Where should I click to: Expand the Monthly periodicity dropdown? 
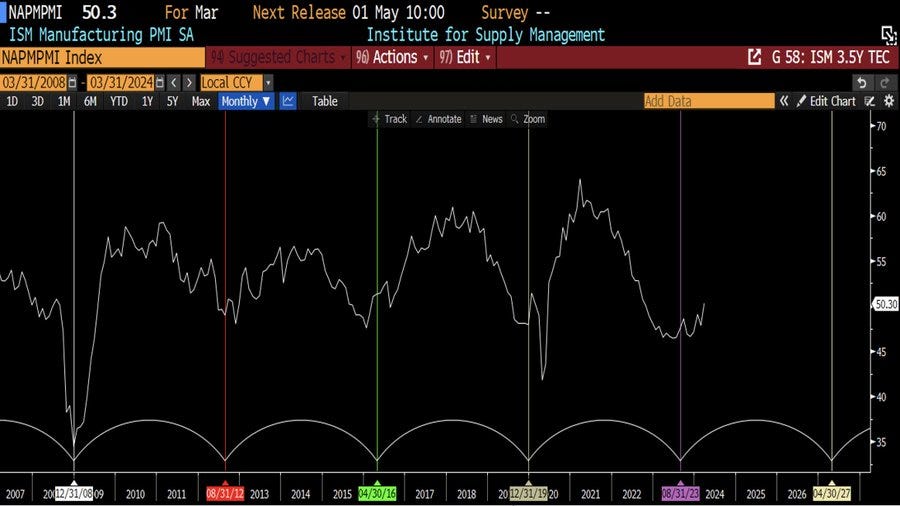pyautogui.click(x=246, y=101)
